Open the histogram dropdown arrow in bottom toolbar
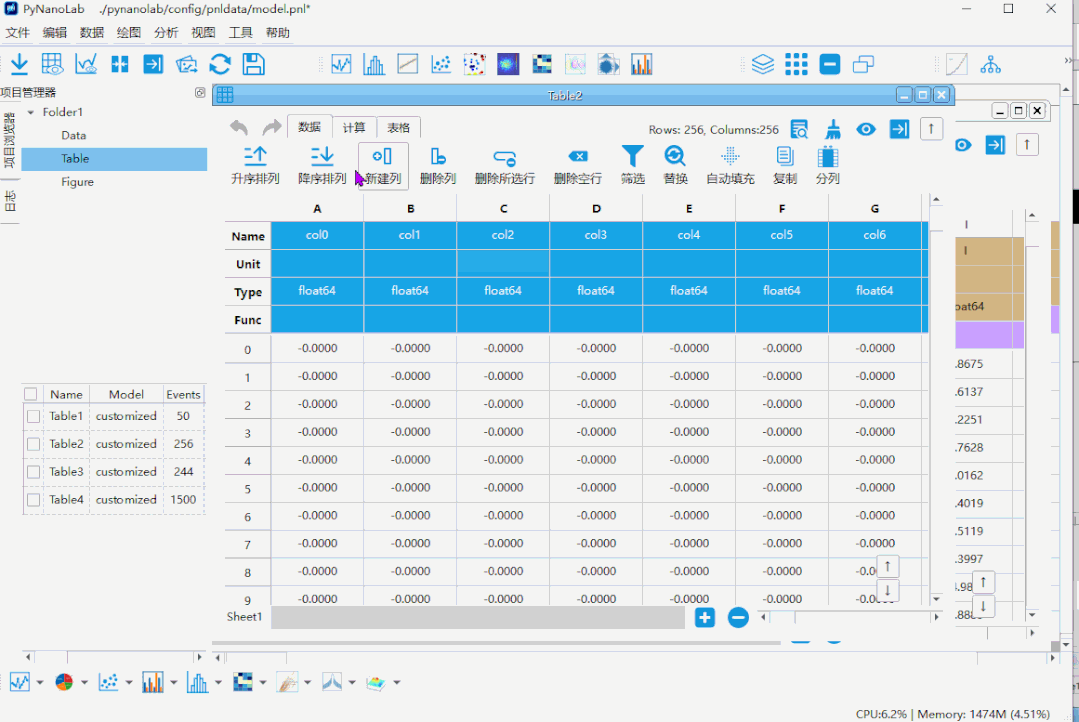Viewport: 1079px width, 722px height. coord(218,683)
